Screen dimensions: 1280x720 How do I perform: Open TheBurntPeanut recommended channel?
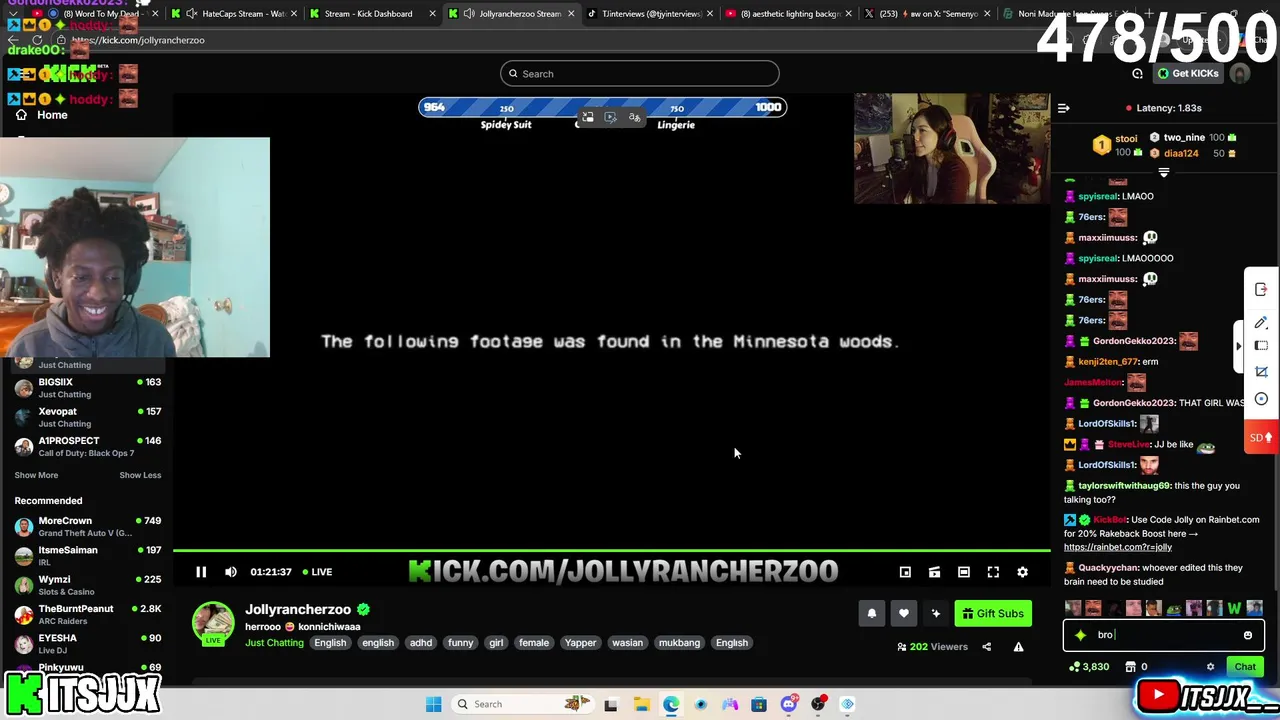pos(88,614)
